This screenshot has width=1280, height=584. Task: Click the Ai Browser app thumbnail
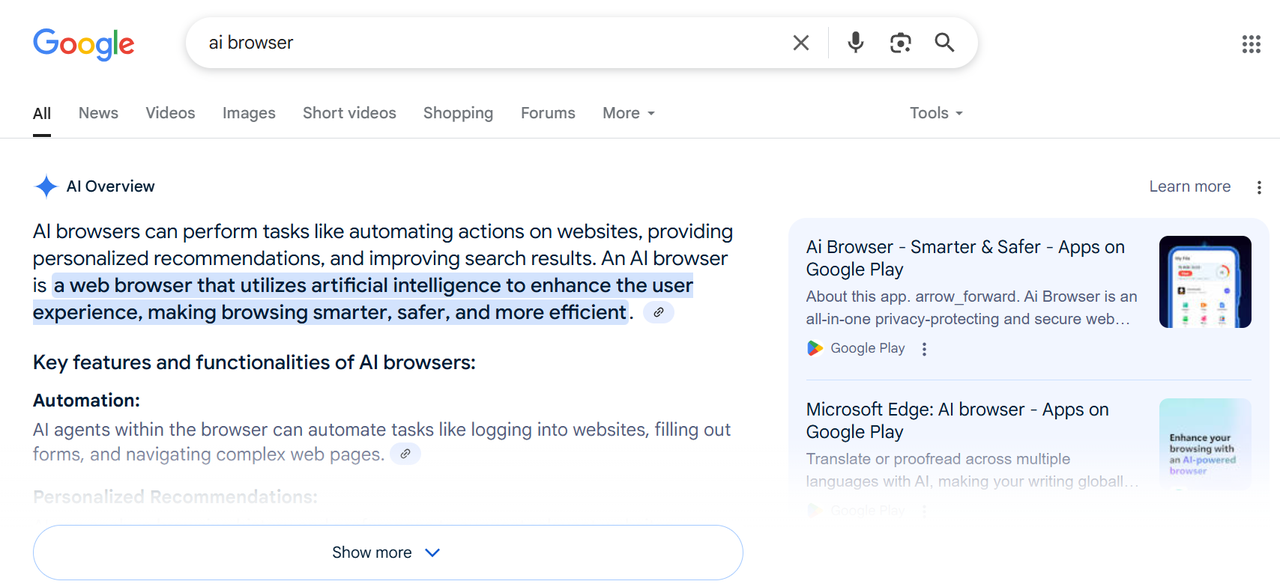1204,282
